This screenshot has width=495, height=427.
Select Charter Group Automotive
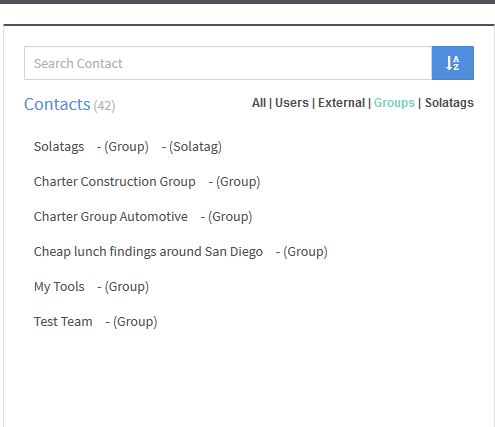point(111,217)
